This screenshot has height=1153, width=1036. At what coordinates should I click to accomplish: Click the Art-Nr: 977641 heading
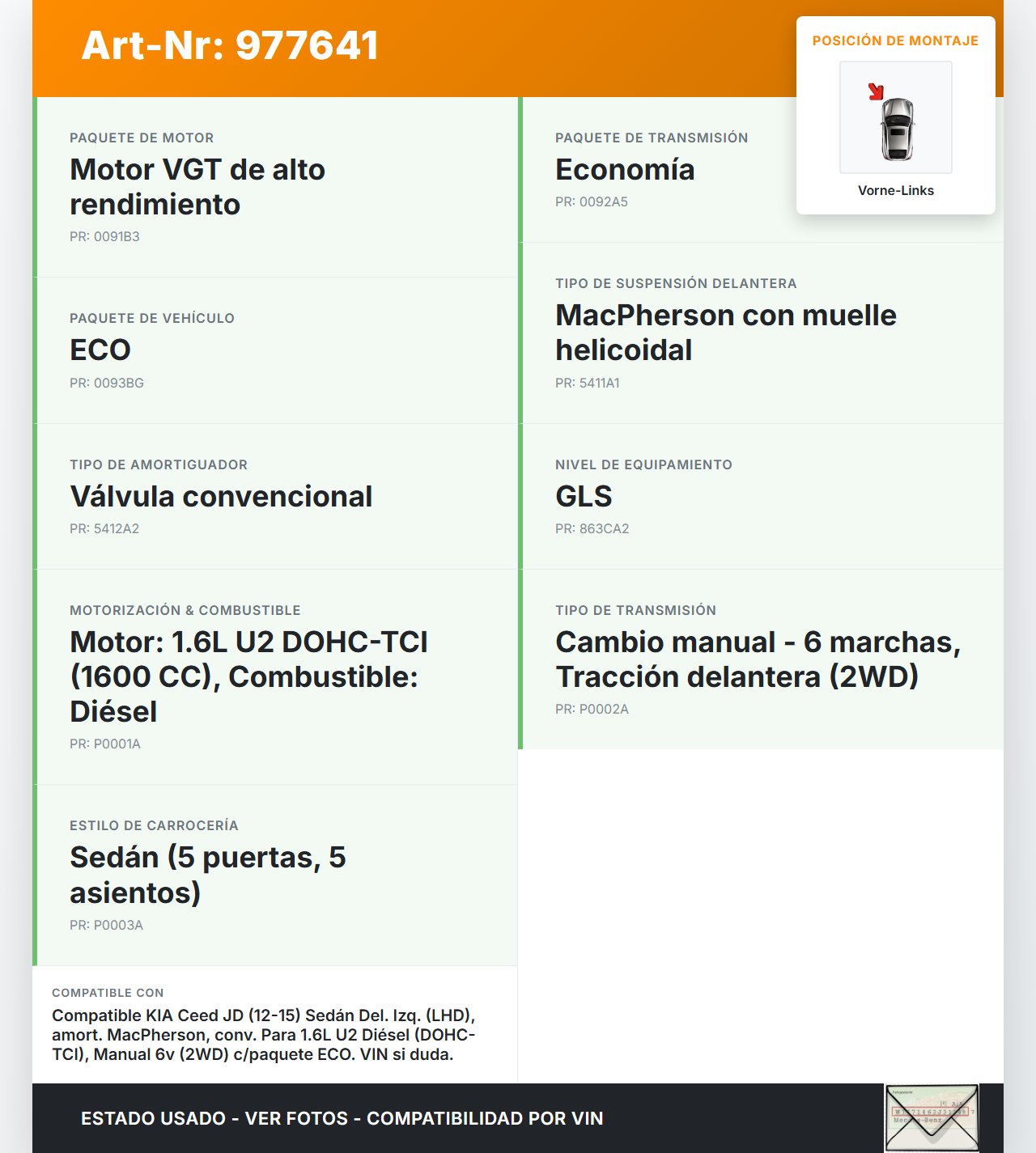coord(230,45)
